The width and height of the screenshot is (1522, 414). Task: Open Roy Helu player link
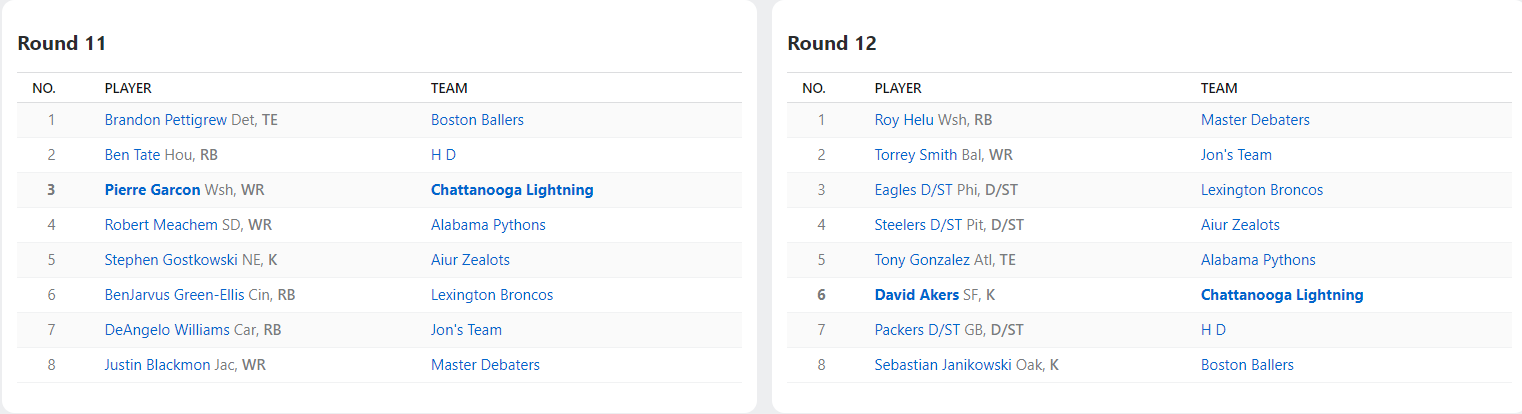click(x=904, y=120)
